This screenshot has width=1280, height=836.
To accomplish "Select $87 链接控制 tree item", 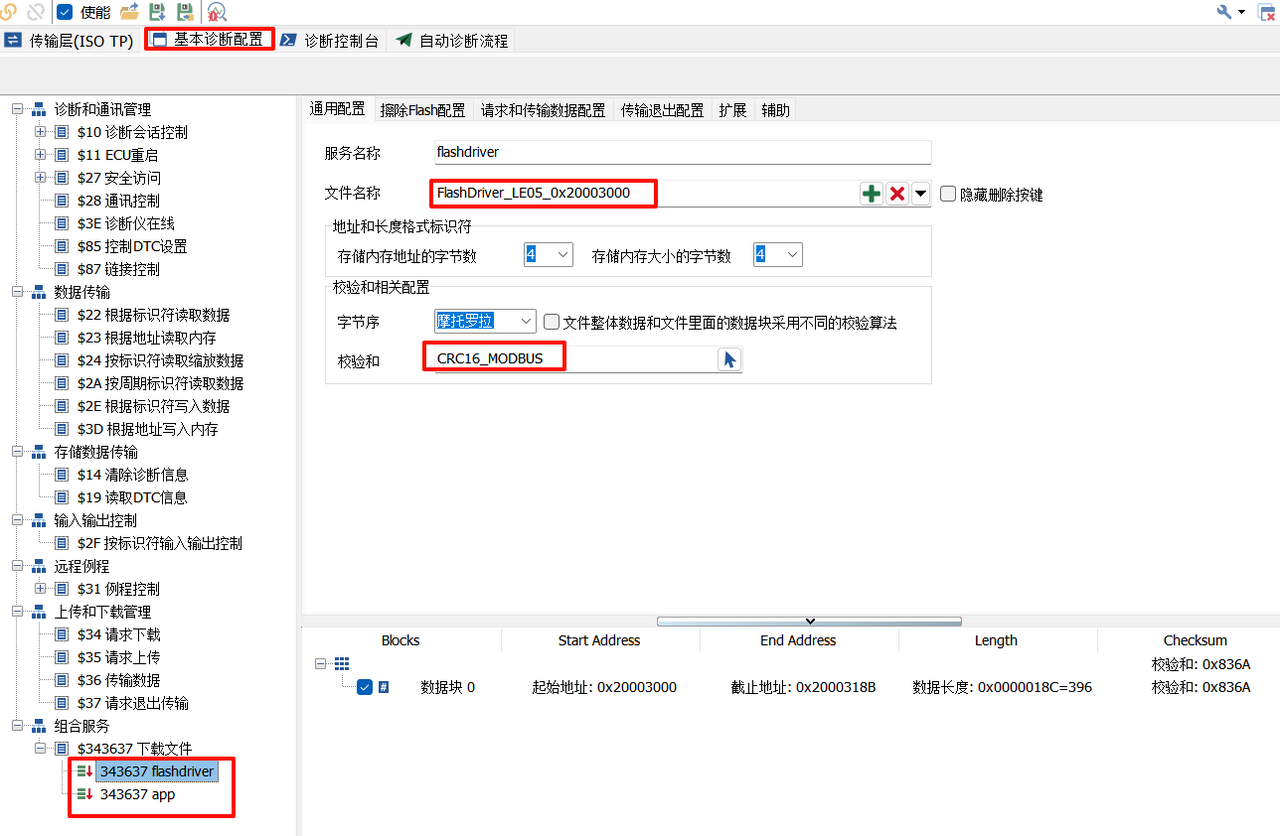I will pos(118,269).
